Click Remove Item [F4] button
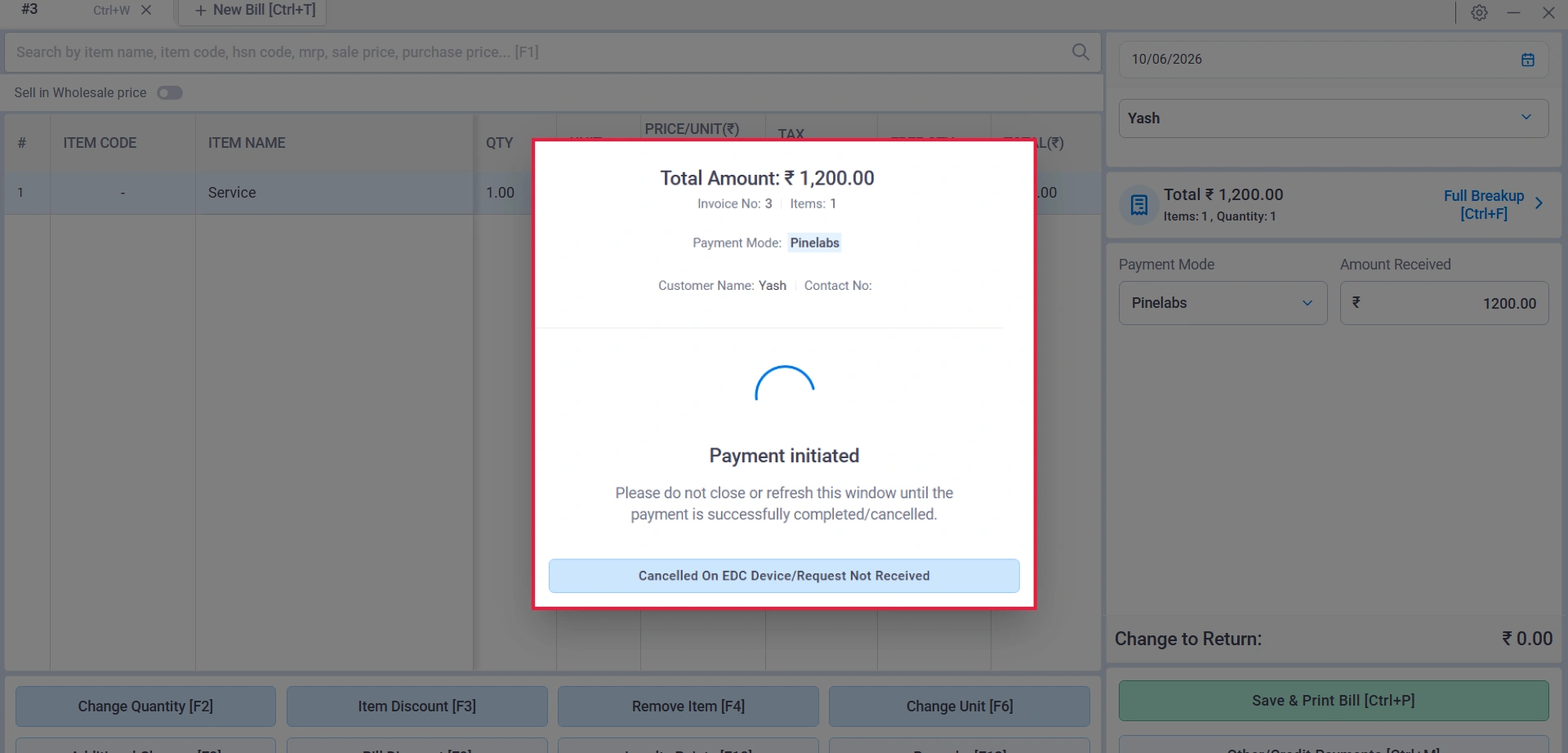 (688, 706)
